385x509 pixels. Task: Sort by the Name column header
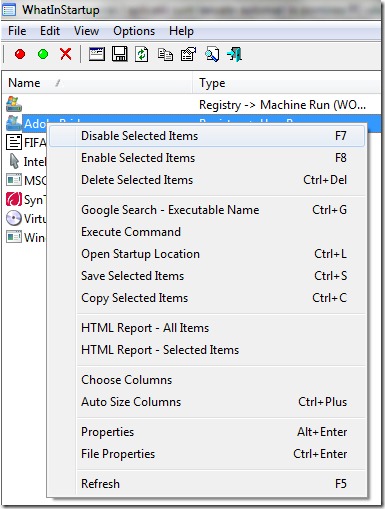tap(97, 83)
